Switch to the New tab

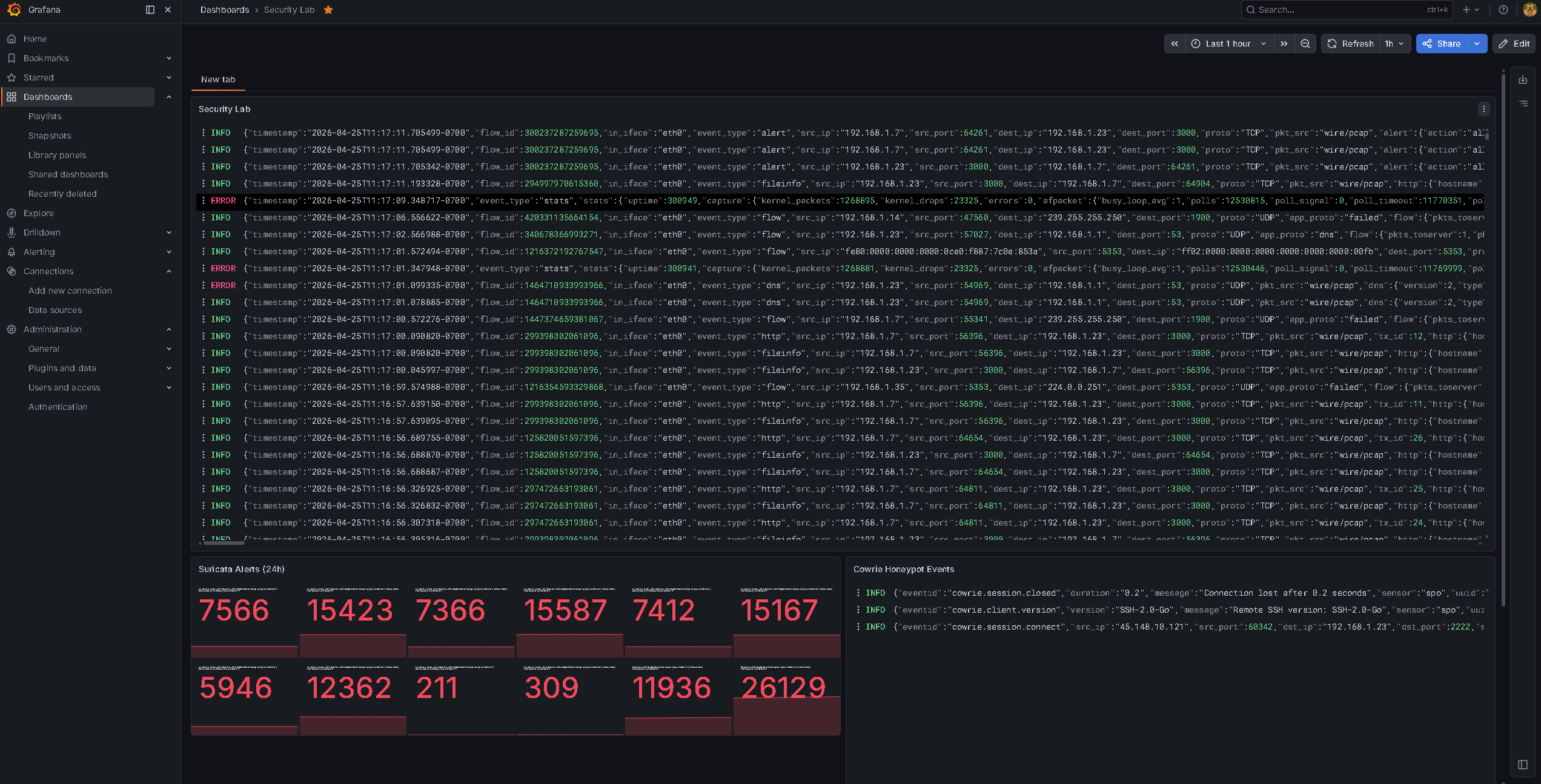point(217,79)
